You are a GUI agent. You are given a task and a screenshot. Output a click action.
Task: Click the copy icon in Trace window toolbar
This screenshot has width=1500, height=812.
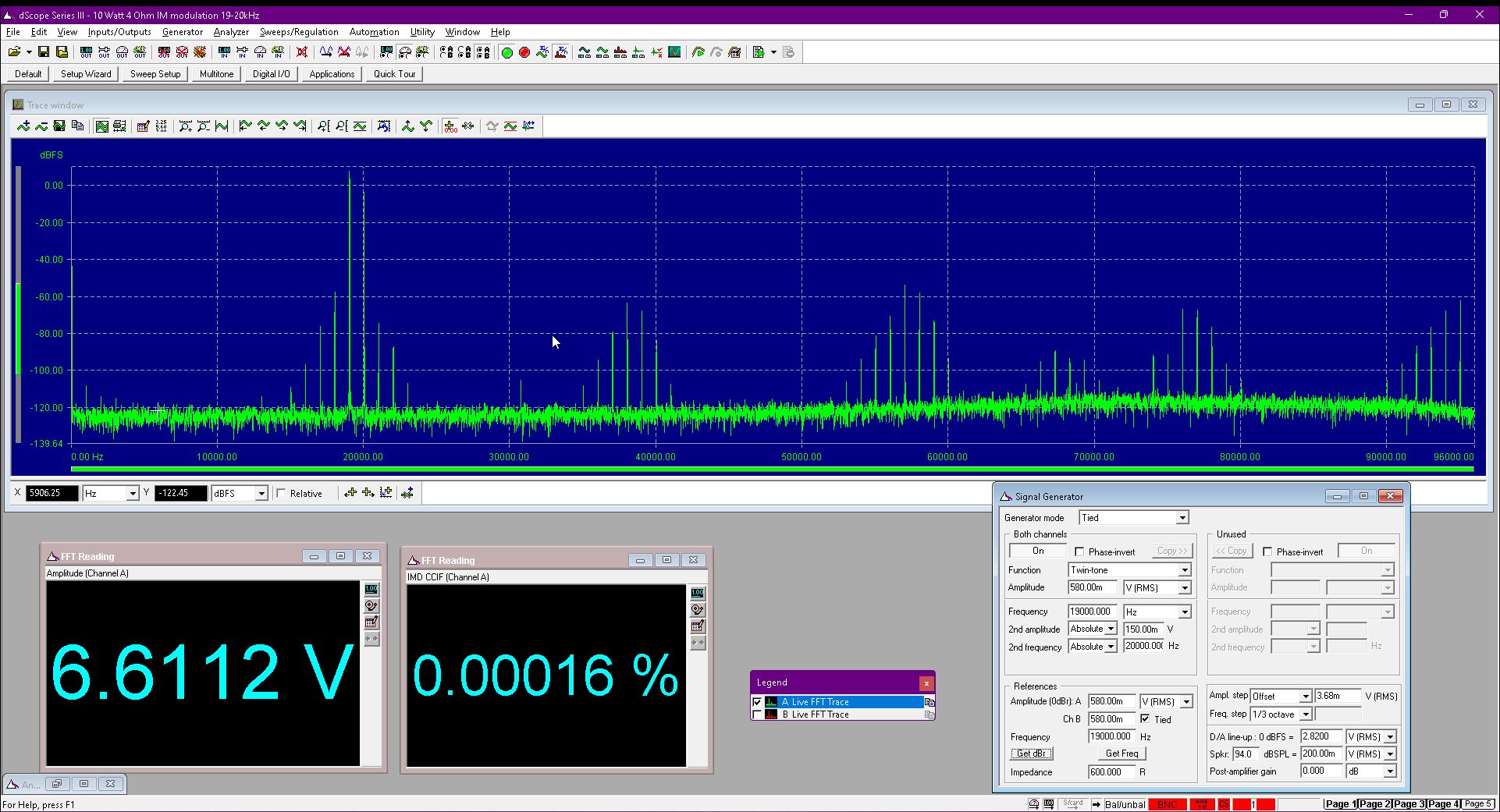(77, 126)
